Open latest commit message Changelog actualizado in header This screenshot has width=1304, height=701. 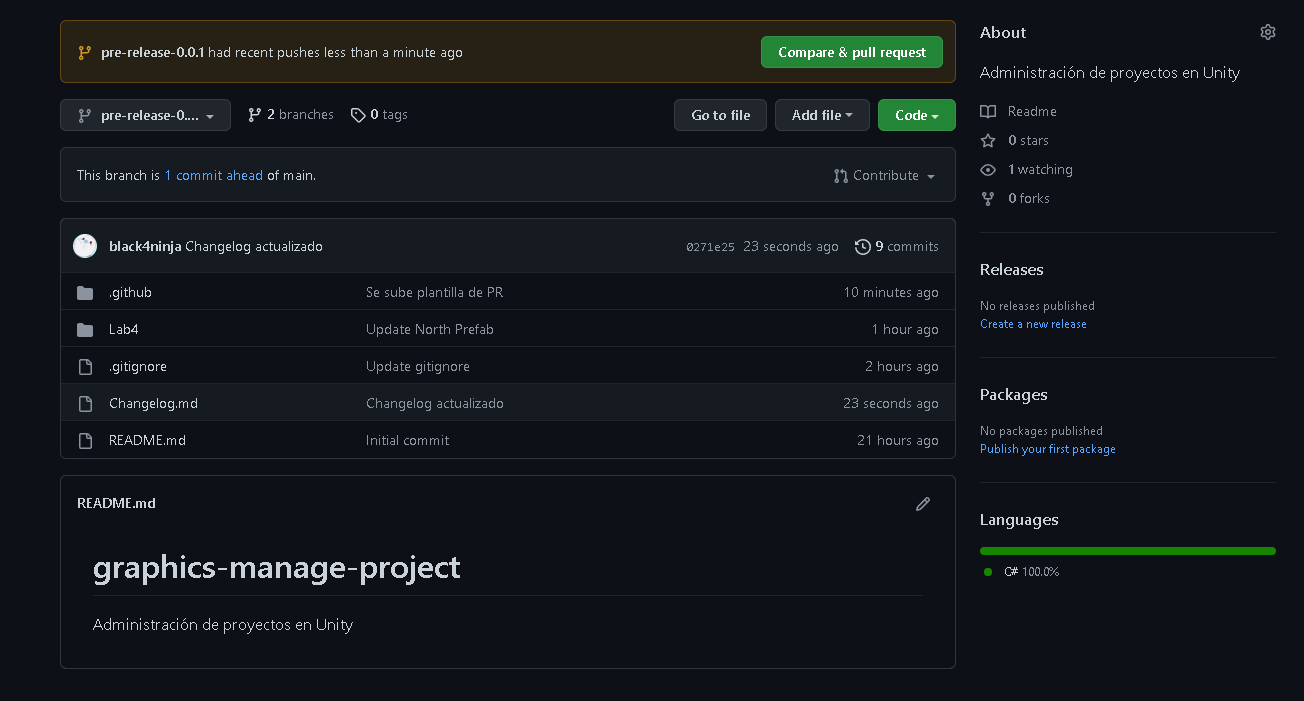tap(254, 246)
